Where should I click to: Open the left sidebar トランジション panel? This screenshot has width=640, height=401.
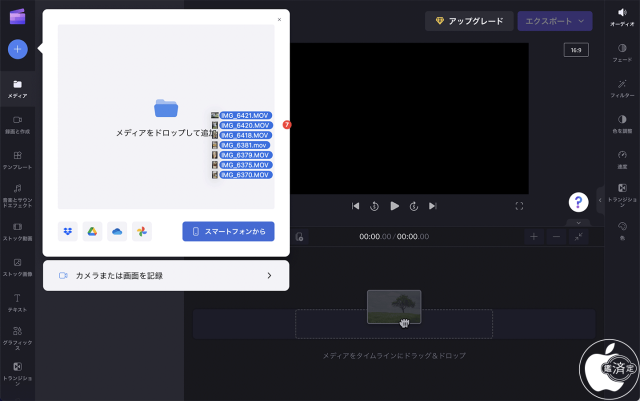[18, 373]
